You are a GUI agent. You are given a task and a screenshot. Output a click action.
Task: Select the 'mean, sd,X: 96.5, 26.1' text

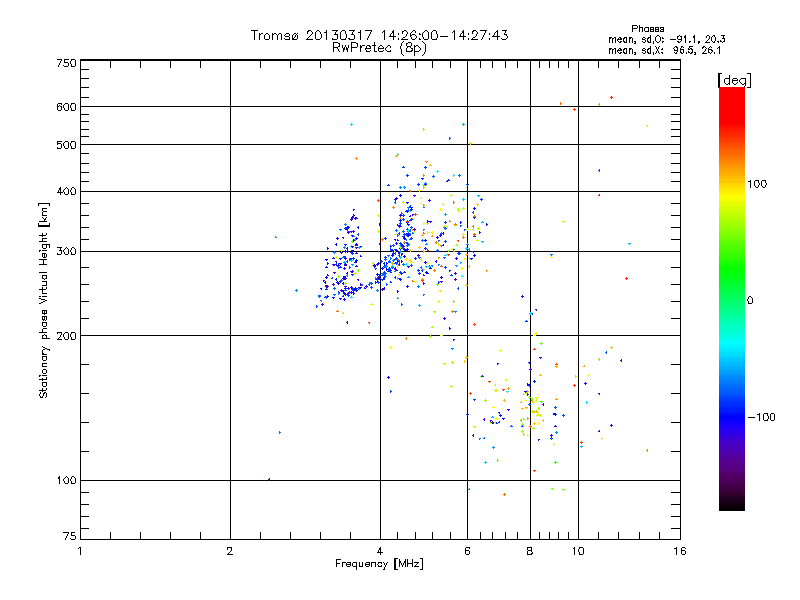(x=664, y=50)
